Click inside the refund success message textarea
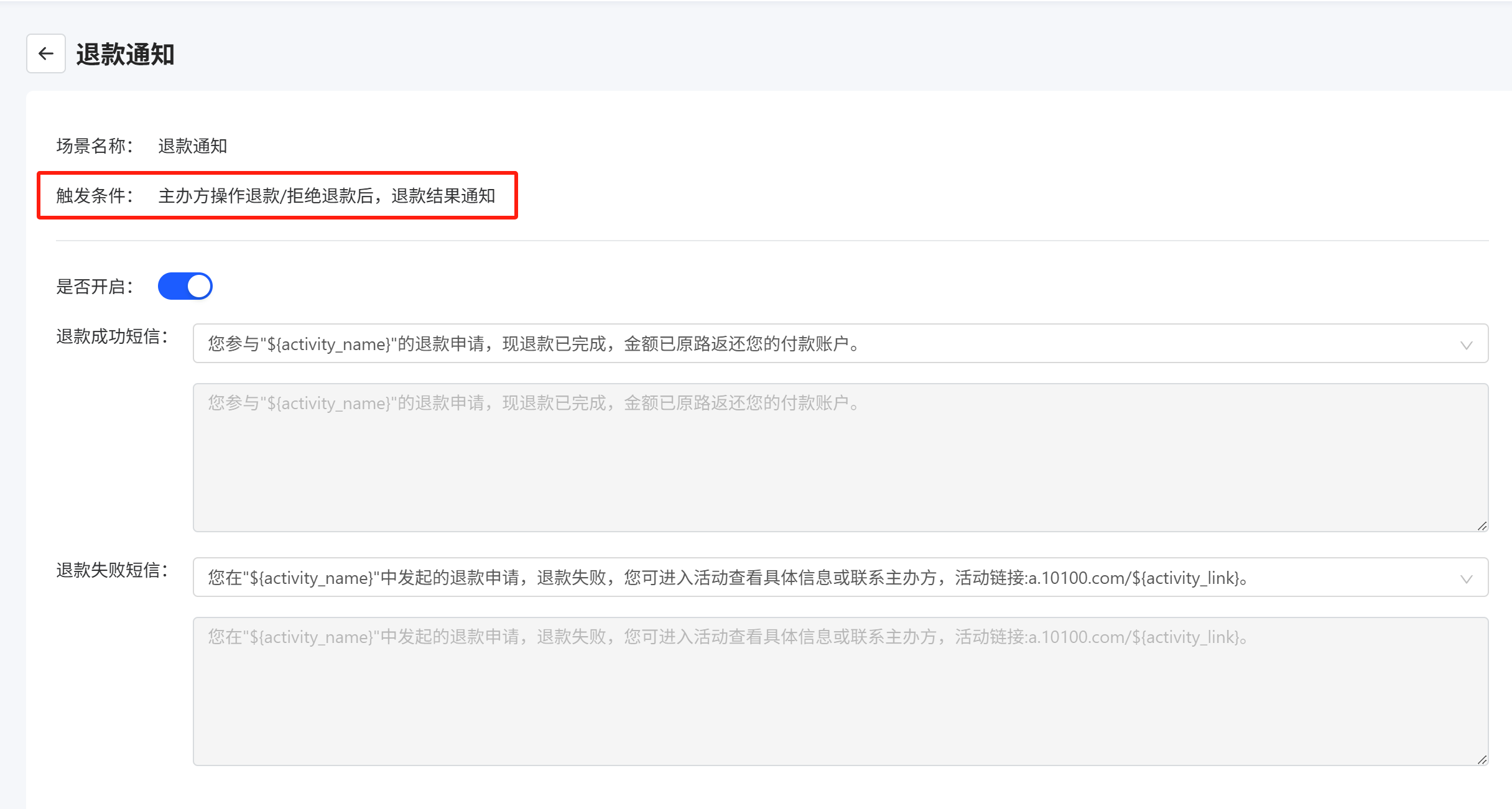The image size is (1512, 809). (x=840, y=458)
